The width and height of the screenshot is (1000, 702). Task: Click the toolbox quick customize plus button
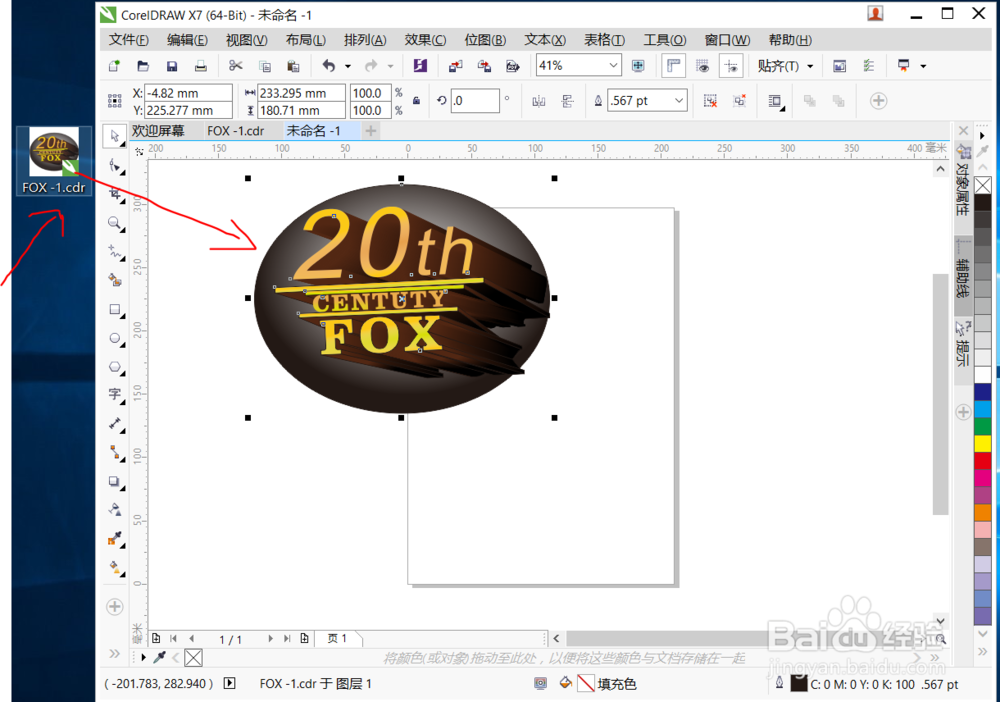coord(115,606)
